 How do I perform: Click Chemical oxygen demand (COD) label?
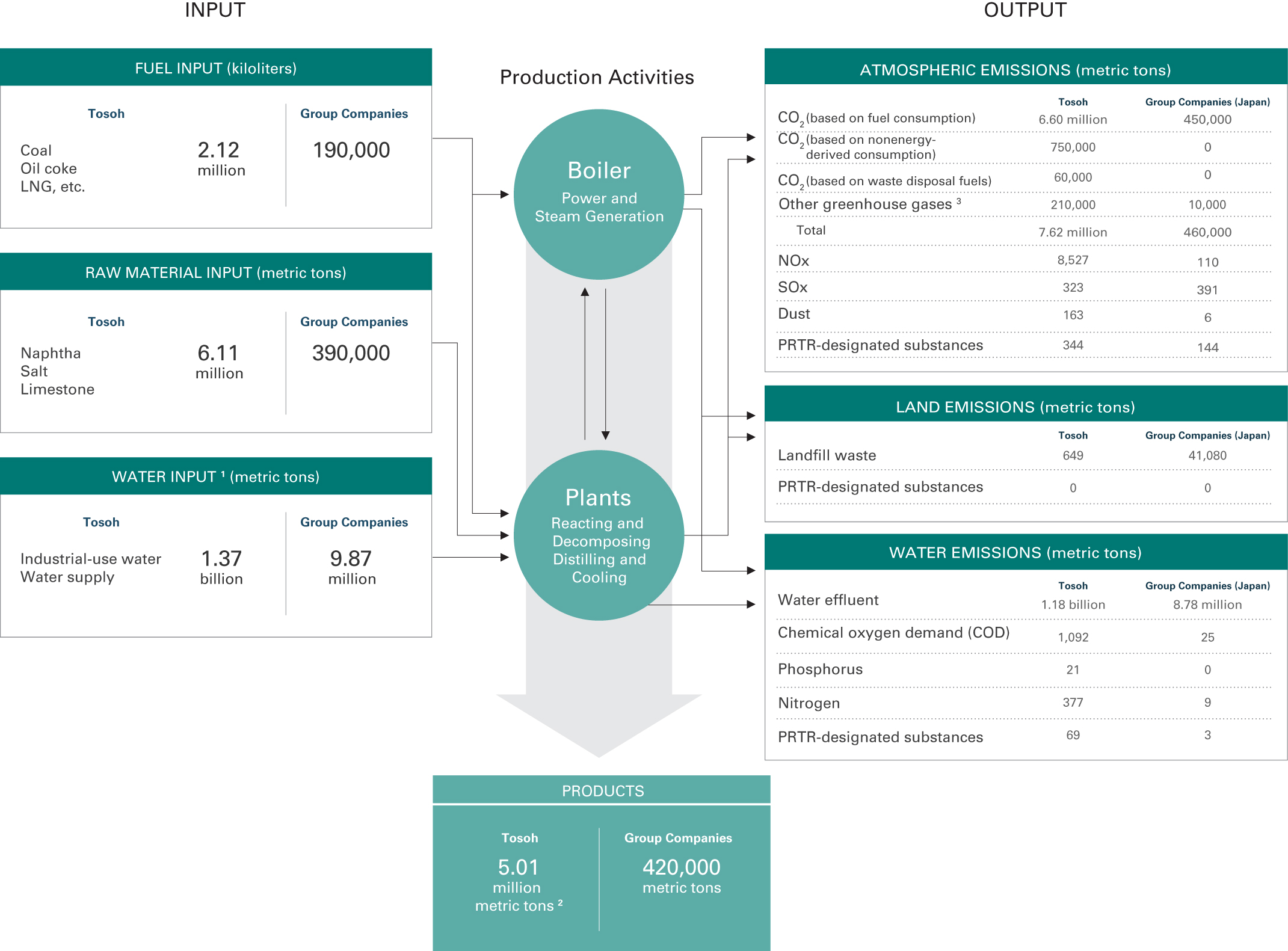pos(893,632)
